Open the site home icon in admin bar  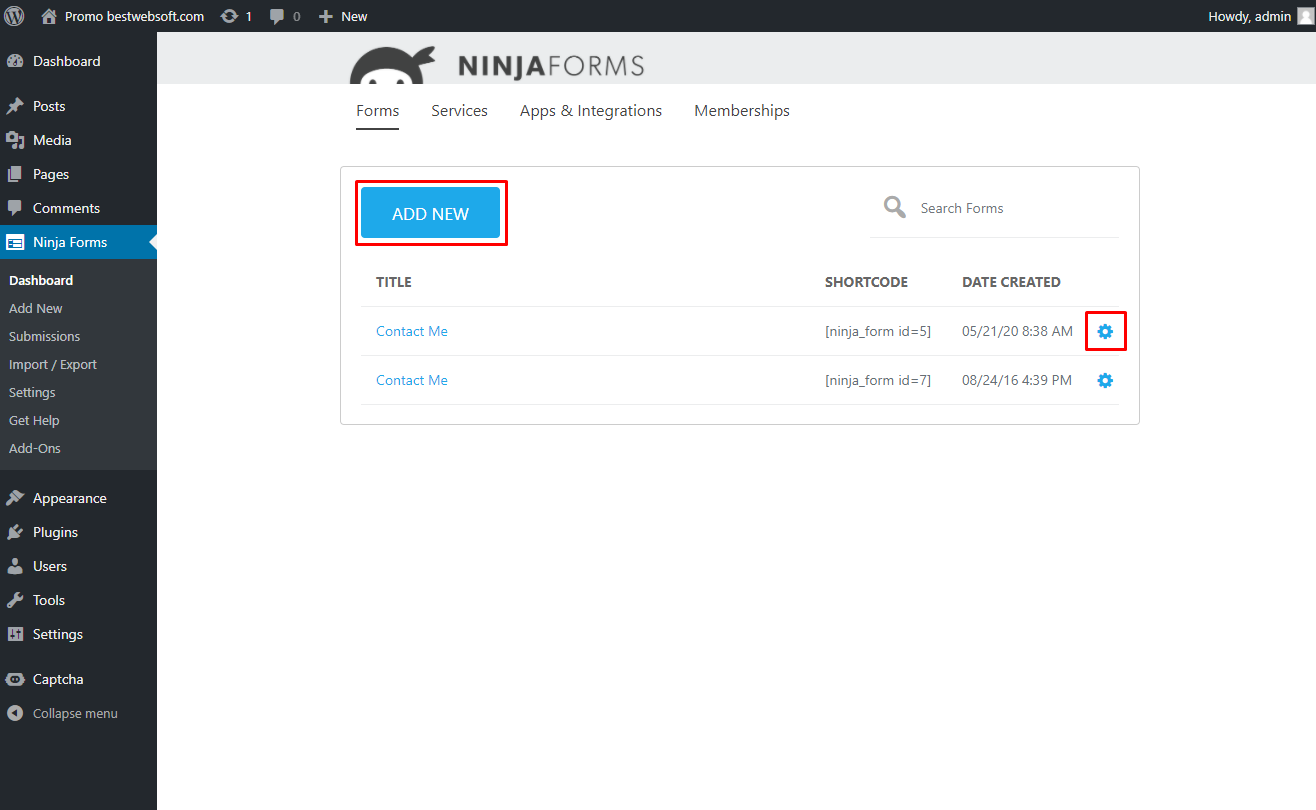point(49,16)
